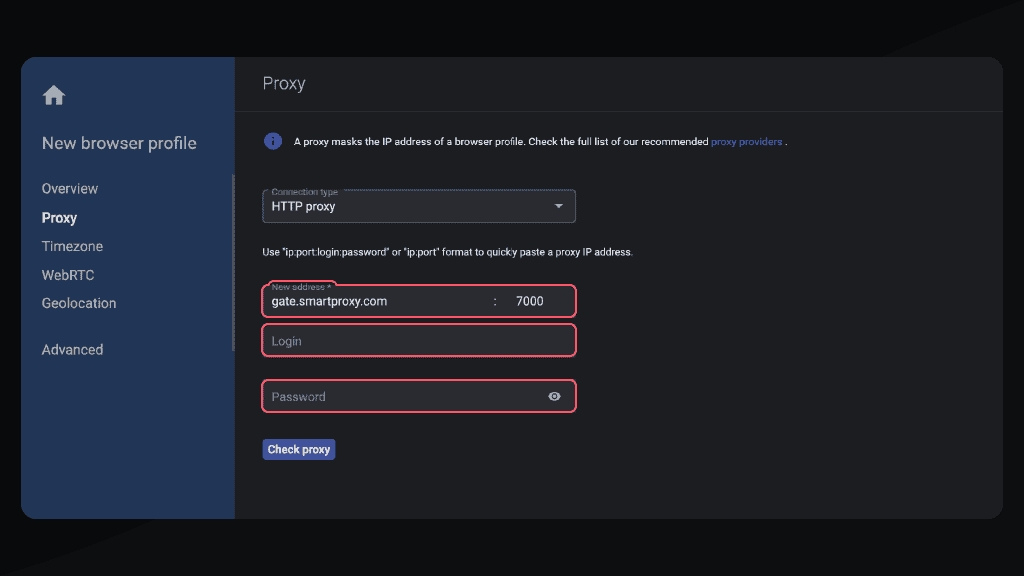This screenshot has width=1024, height=576.
Task: Open the Advanced section
Action: click(72, 349)
